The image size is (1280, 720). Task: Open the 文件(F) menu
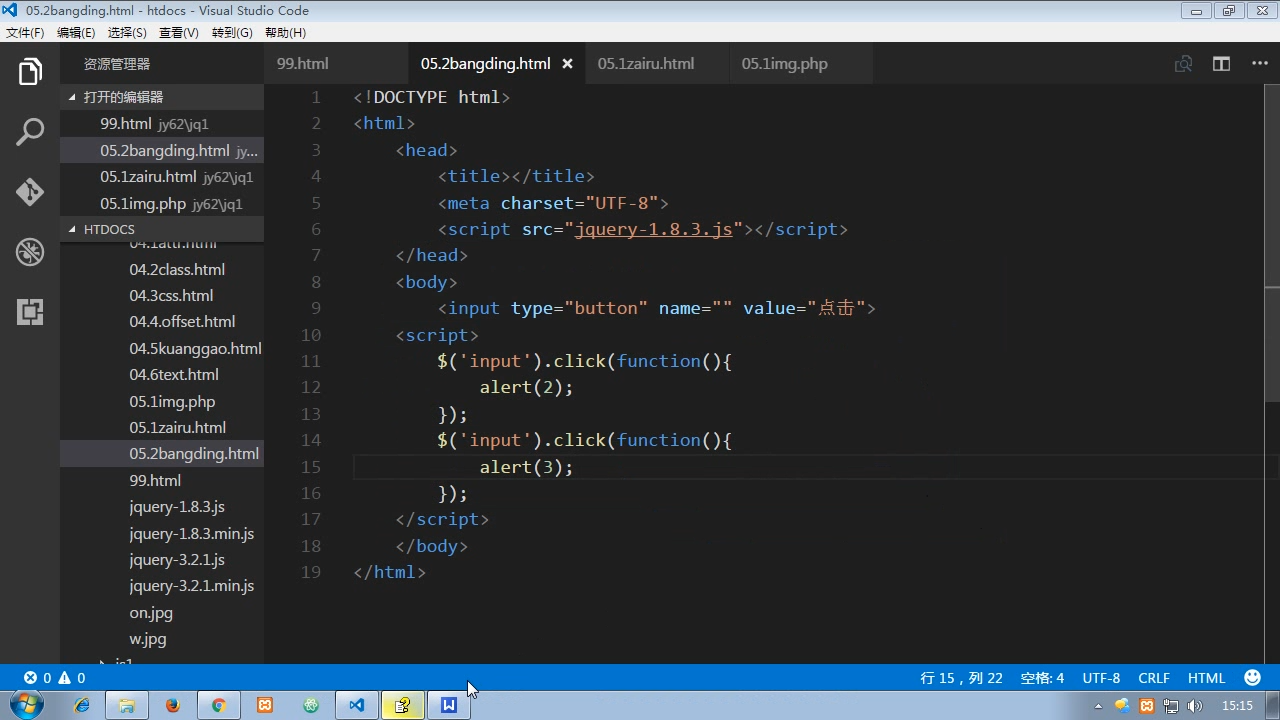tap(25, 32)
